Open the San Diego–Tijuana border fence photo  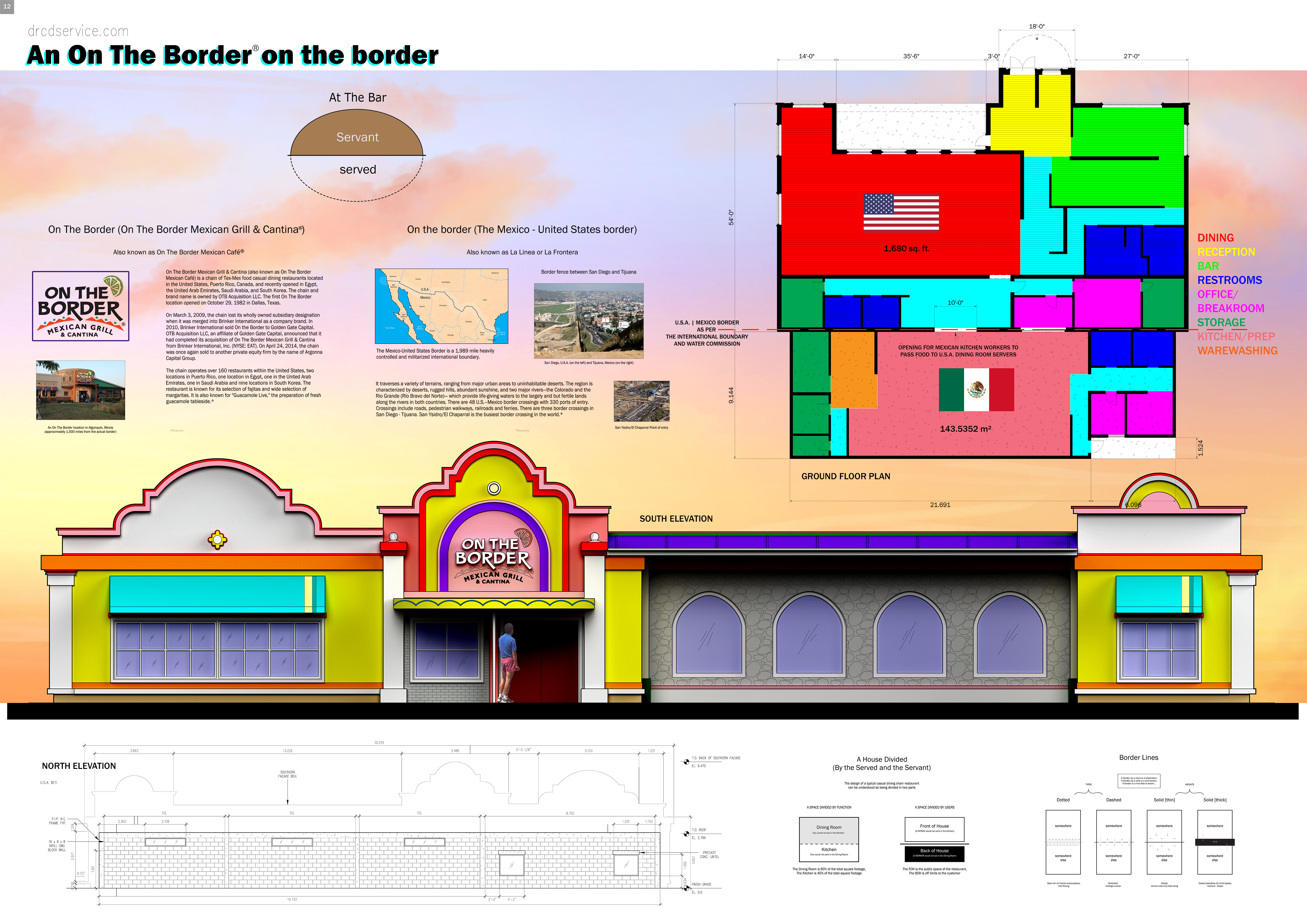click(x=589, y=321)
